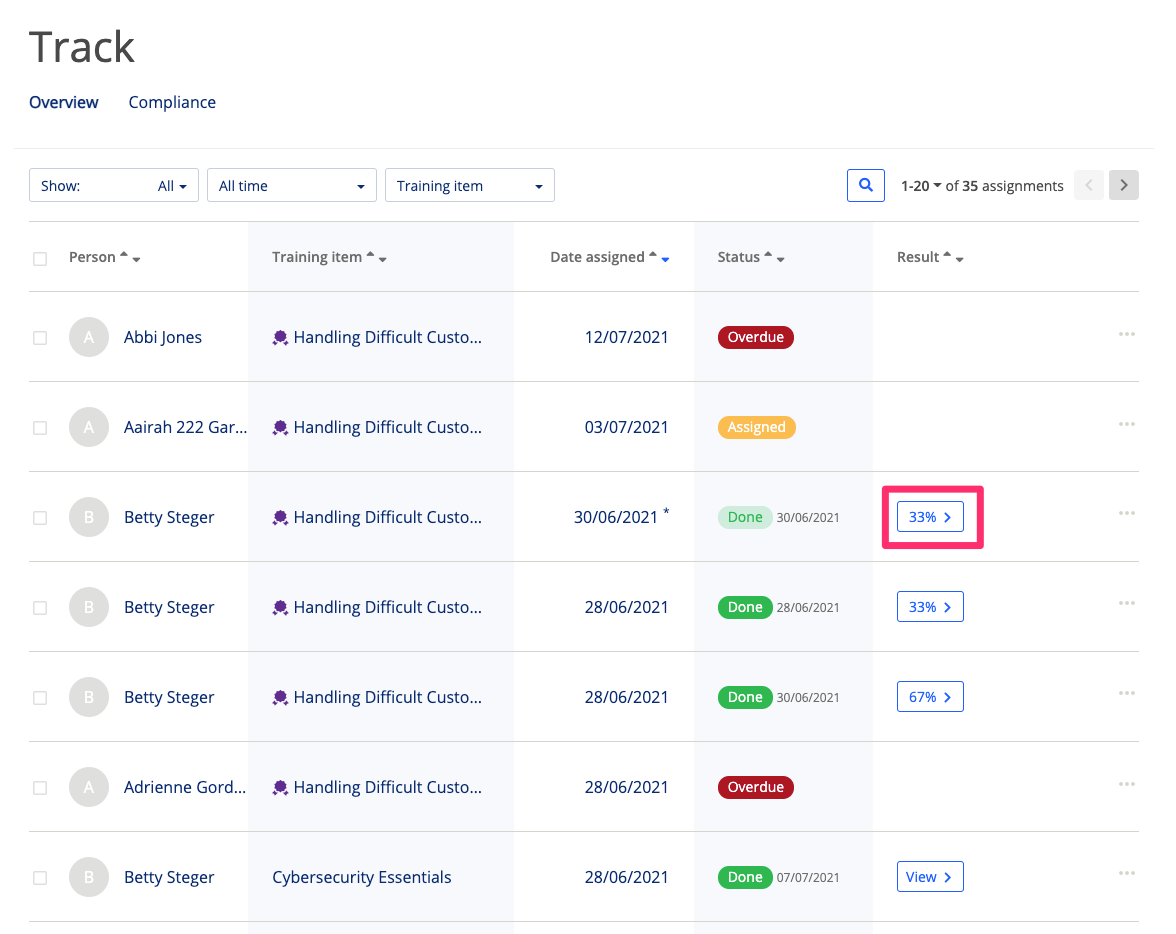Toggle select-all checkbox in table header
This screenshot has height=934, width=1176.
pyautogui.click(x=40, y=259)
